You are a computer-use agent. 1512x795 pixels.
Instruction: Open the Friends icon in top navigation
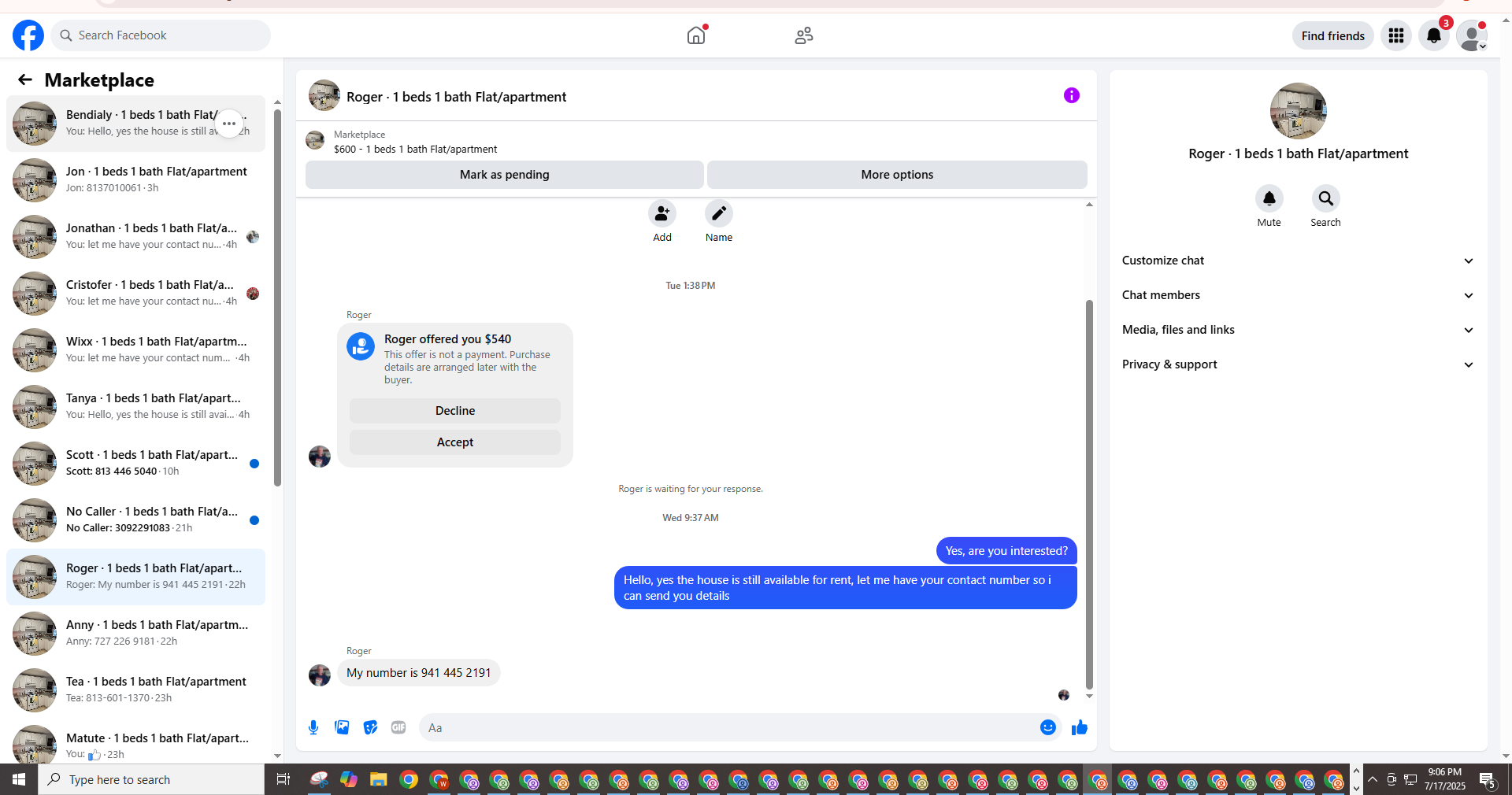point(804,35)
